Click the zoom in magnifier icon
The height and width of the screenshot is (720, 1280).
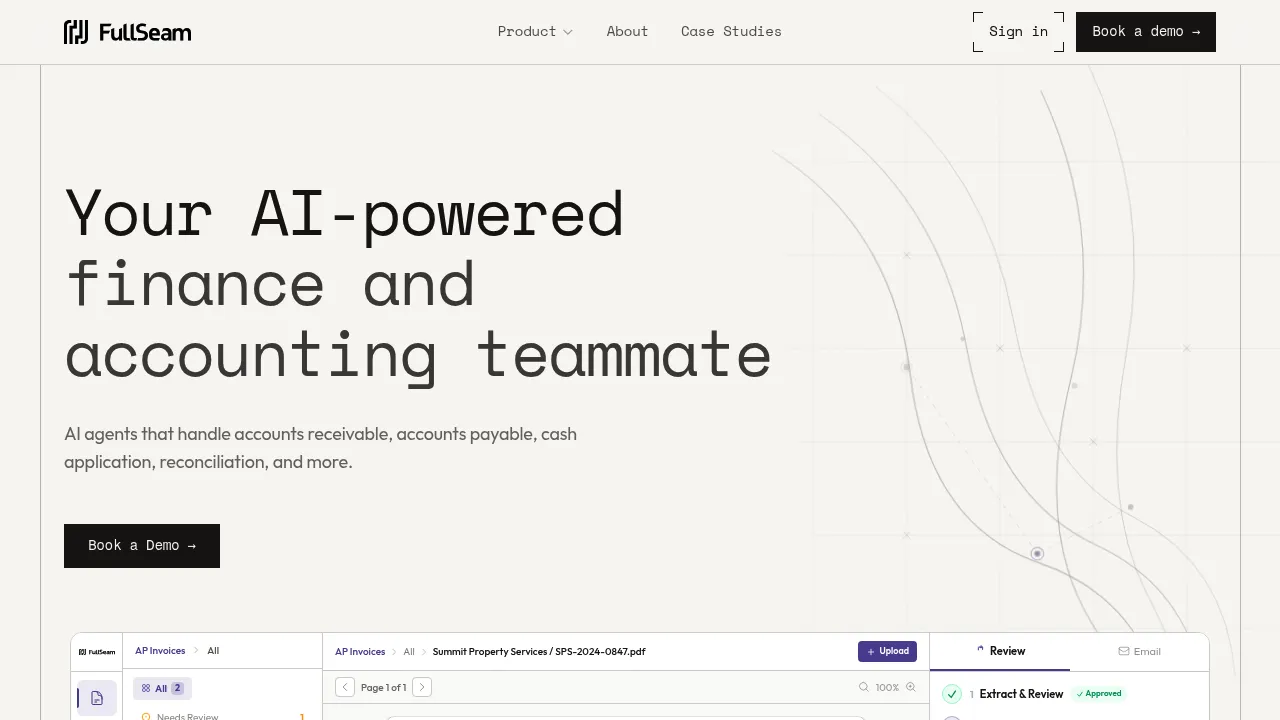tap(910, 687)
